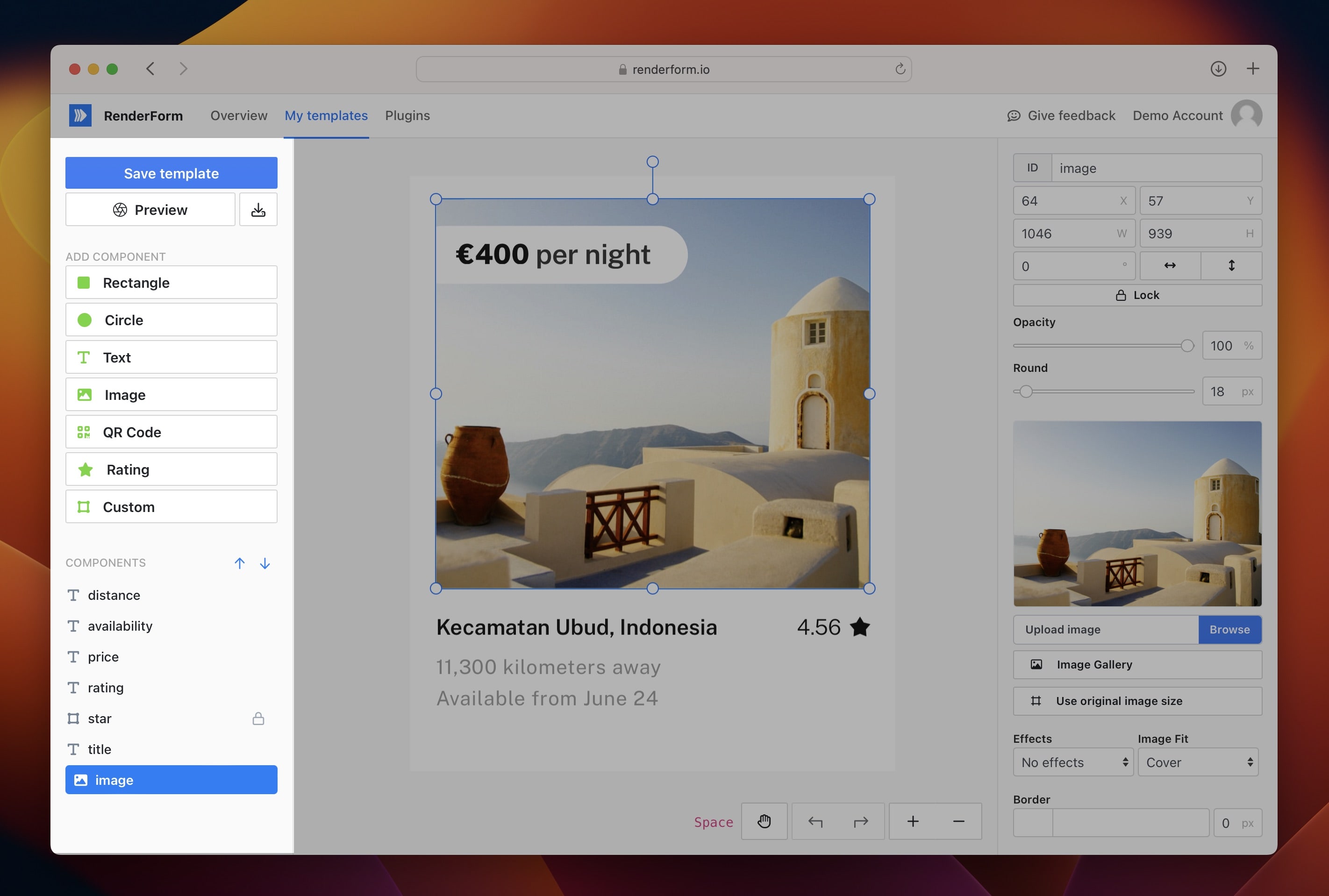Click Give feedback link
The height and width of the screenshot is (896, 1329).
[1061, 115]
